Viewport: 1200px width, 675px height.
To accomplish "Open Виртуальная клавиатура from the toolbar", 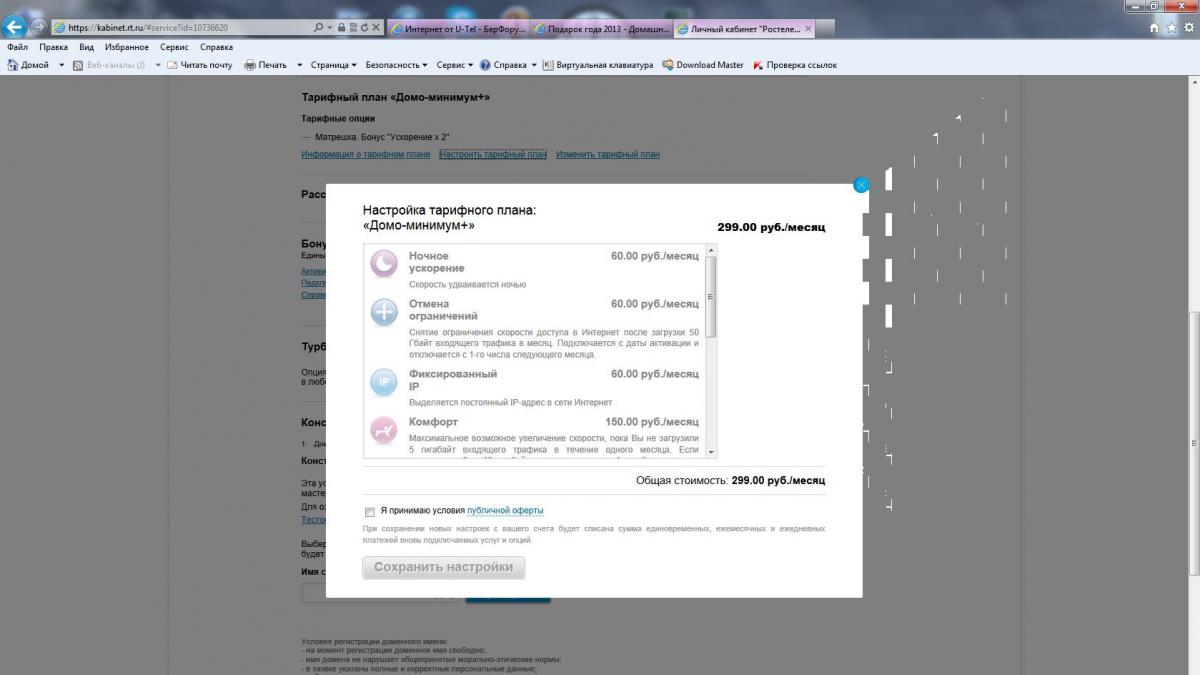I will click(598, 65).
